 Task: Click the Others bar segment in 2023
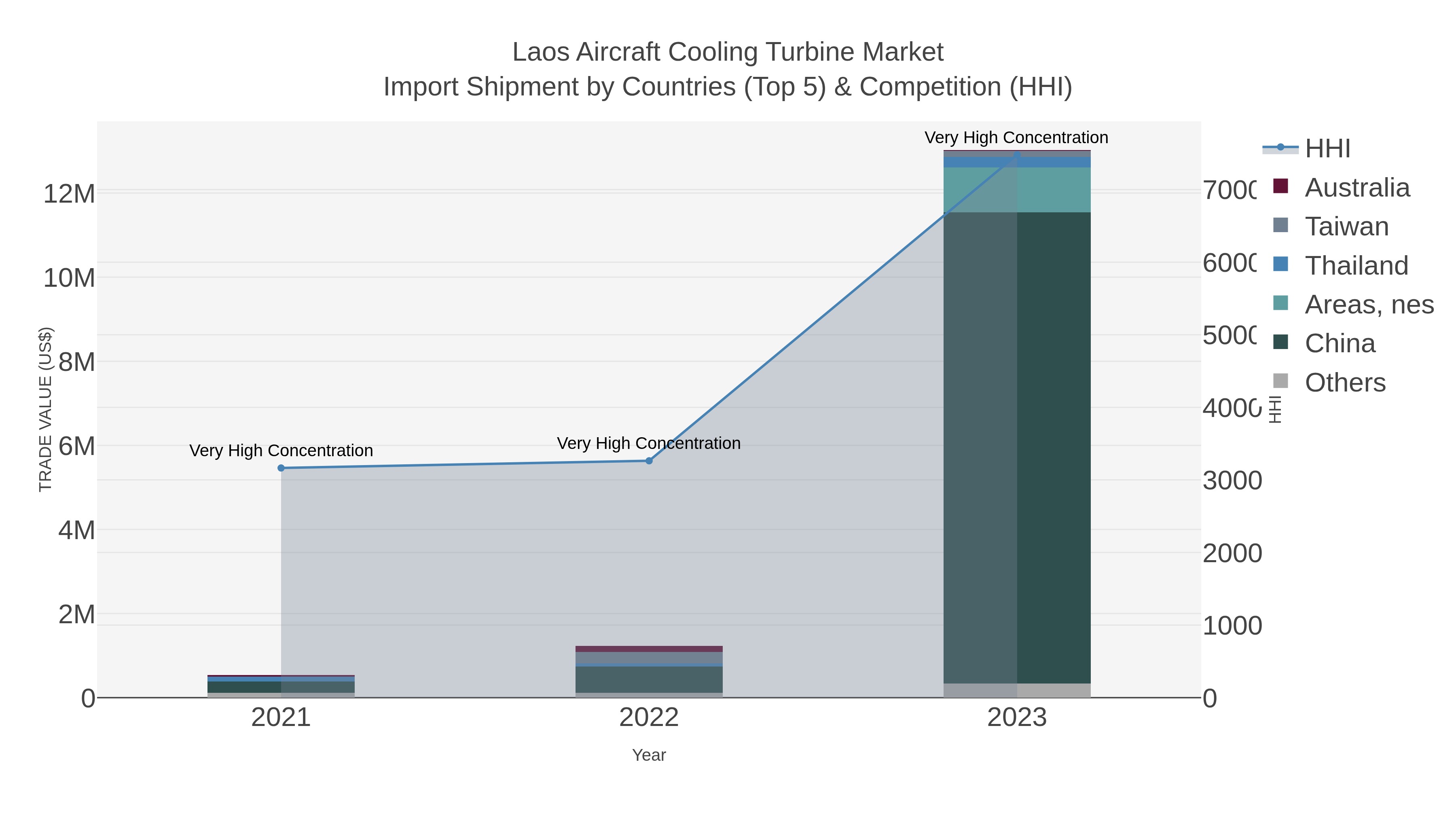1017,691
